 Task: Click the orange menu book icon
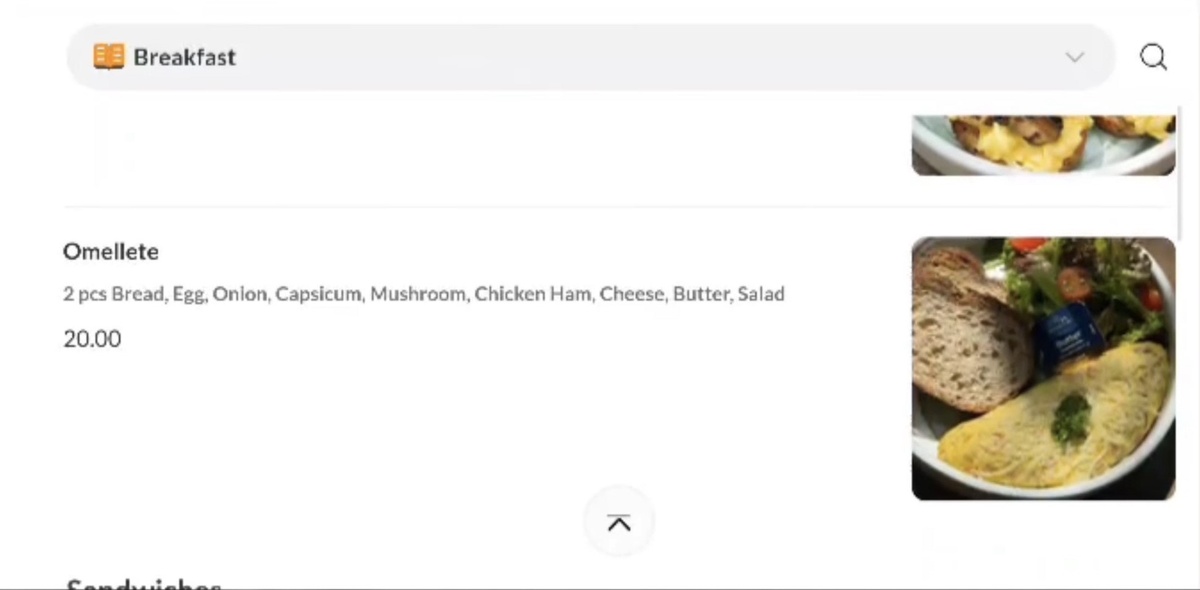coord(108,57)
